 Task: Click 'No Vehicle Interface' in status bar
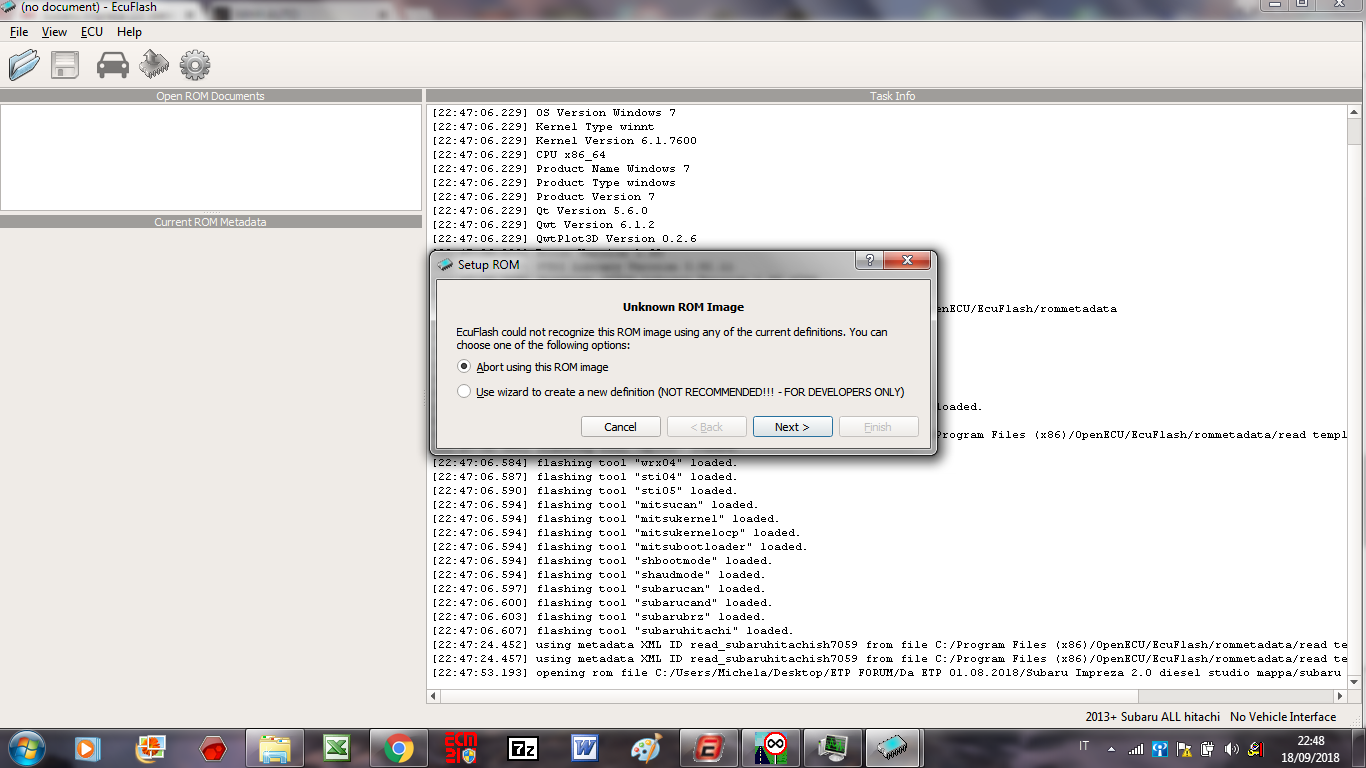(x=1283, y=717)
